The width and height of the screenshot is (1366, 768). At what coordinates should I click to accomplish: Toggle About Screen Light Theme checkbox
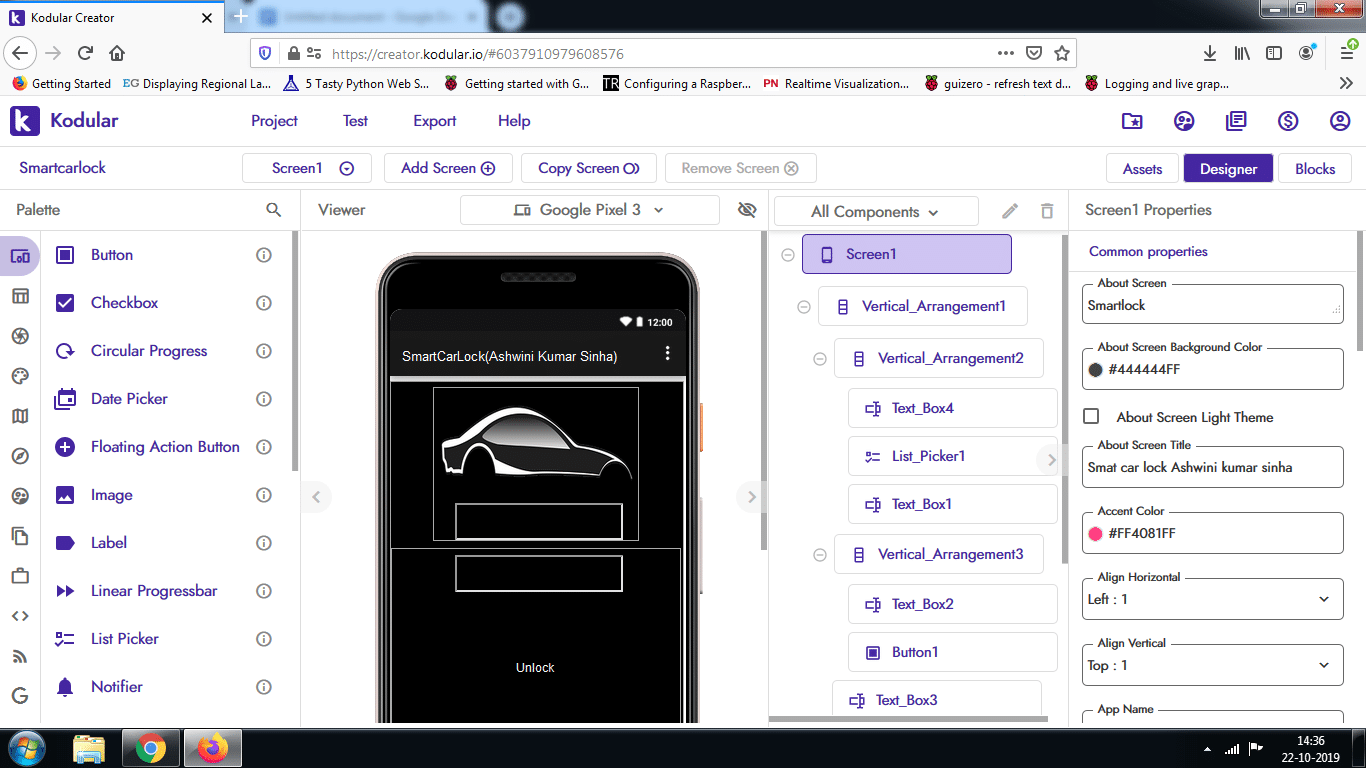tap(1090, 418)
